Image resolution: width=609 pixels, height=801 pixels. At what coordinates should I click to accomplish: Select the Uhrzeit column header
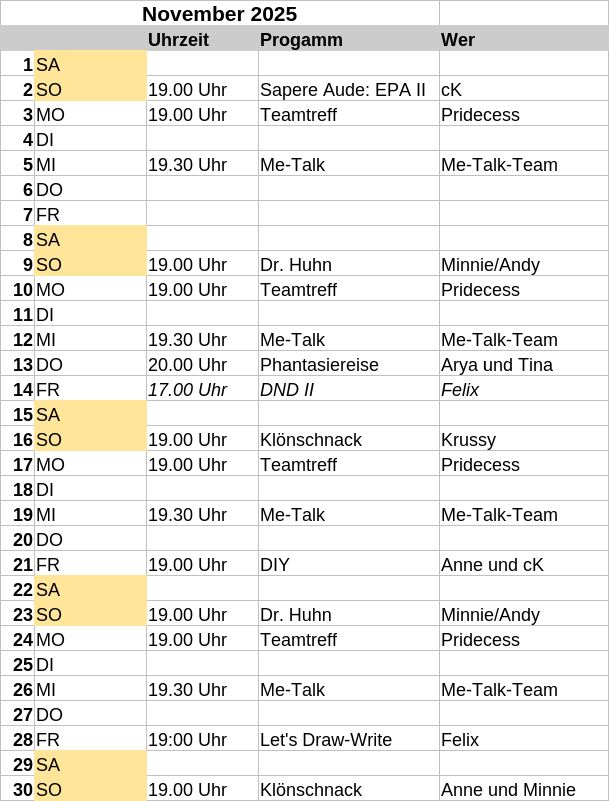click(178, 40)
